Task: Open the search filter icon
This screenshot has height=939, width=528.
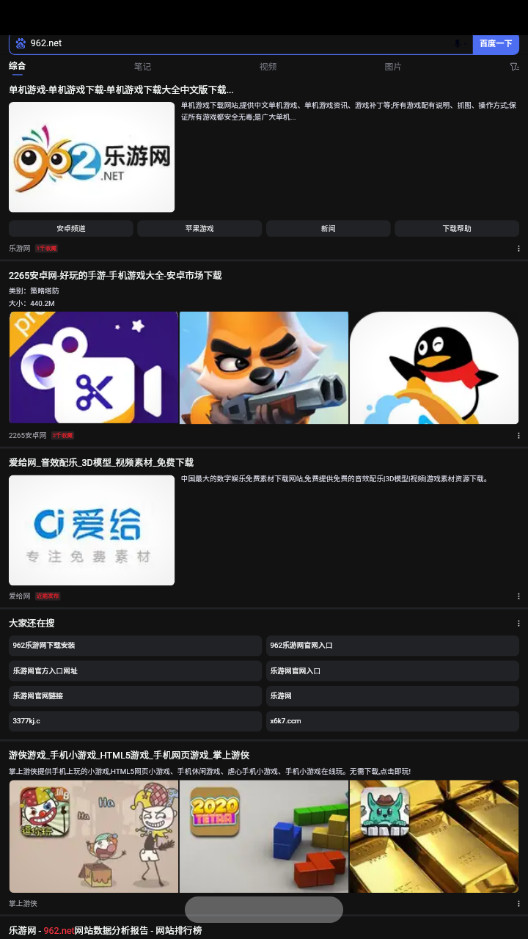Action: (x=514, y=67)
